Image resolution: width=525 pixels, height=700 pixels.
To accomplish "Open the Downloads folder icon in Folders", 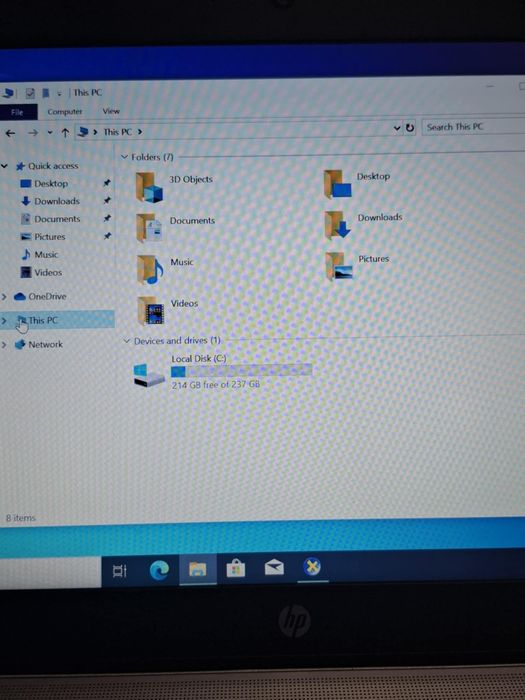I will click(x=338, y=225).
